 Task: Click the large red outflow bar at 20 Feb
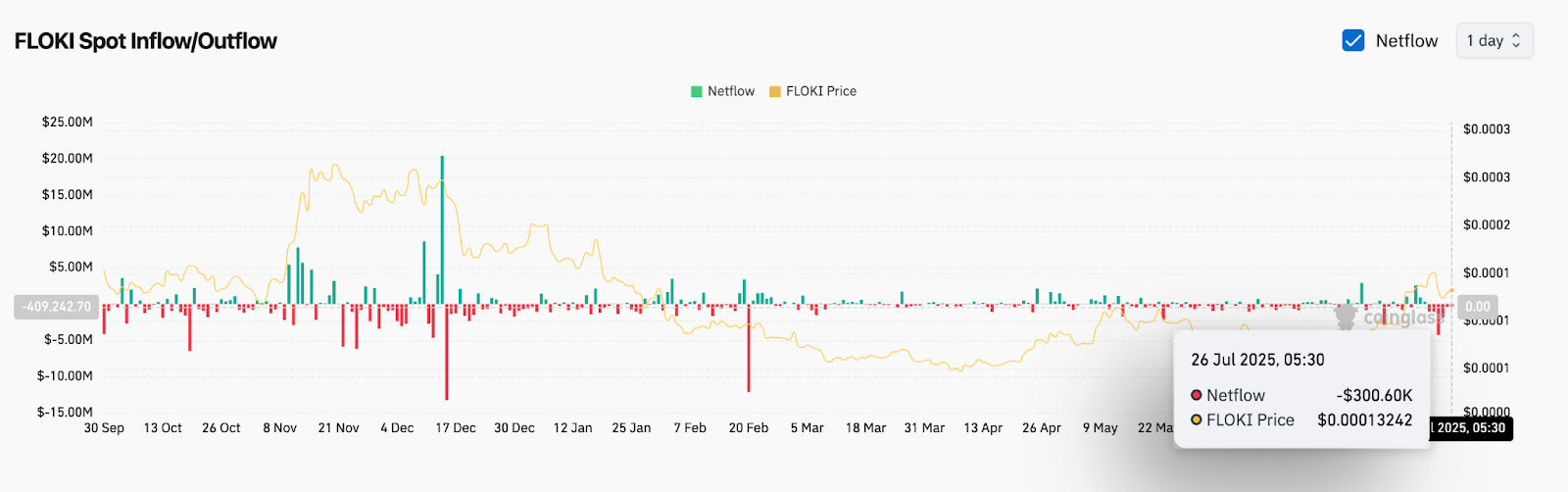tap(749, 348)
